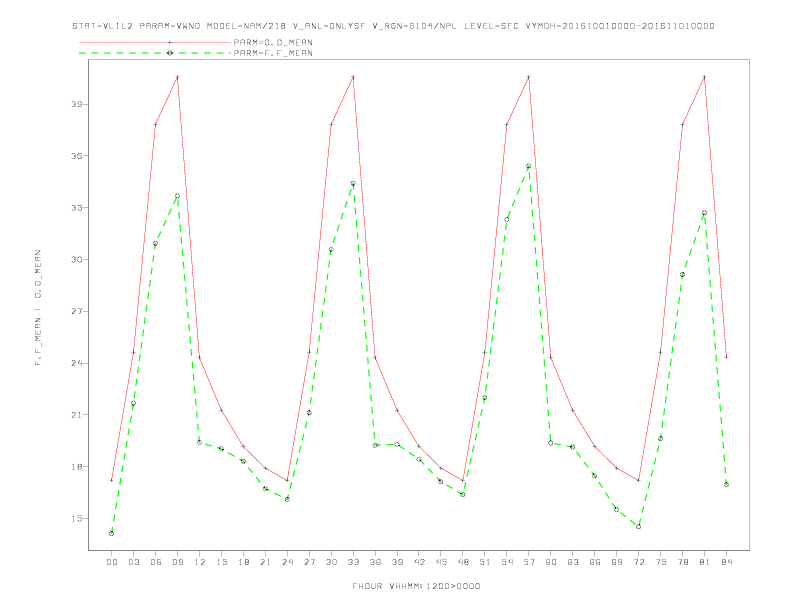Click the y-axis tick label 21
Viewport: 792px width, 612px height.
pos(76,415)
